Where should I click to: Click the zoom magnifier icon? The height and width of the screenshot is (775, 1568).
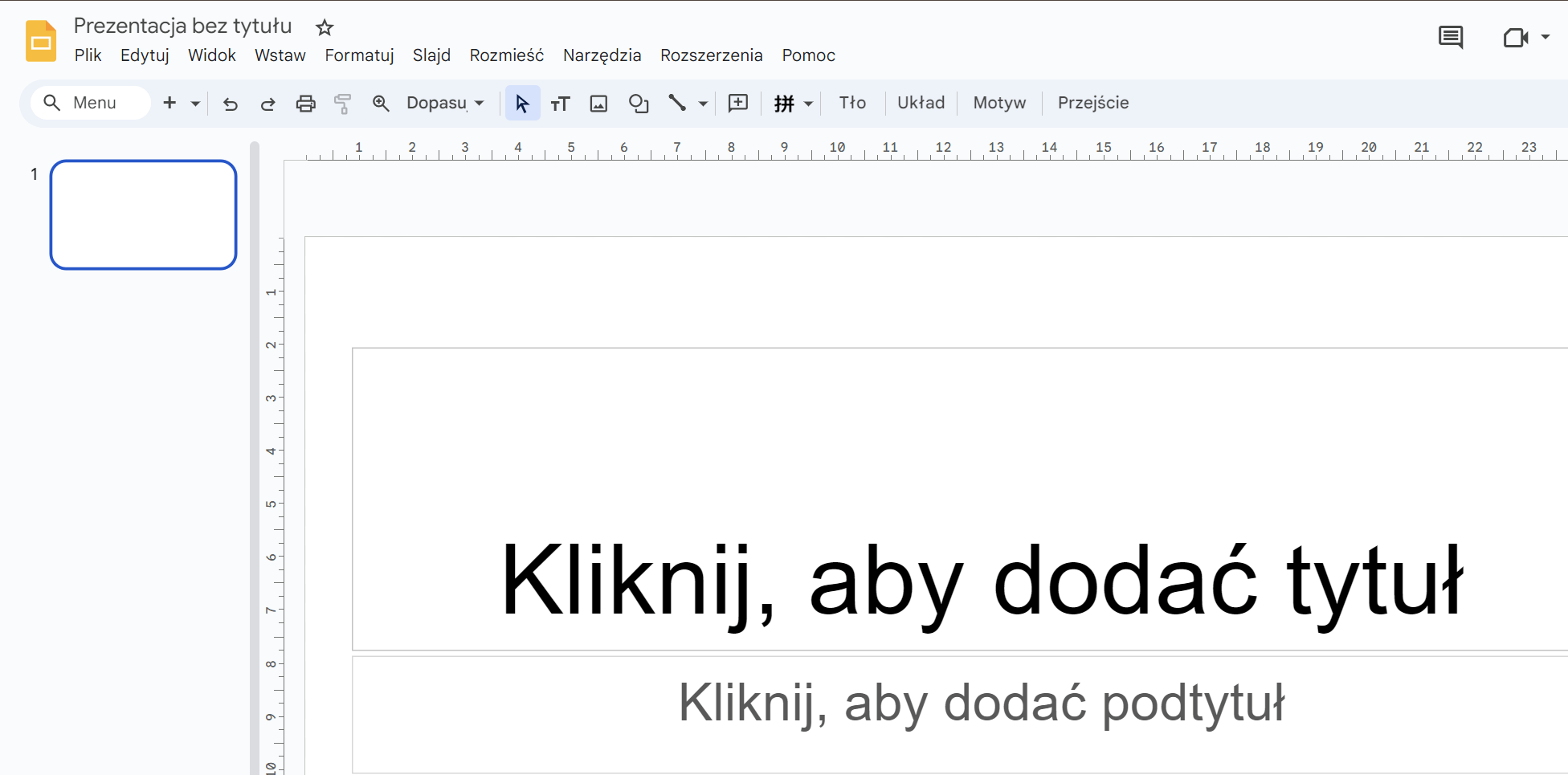[381, 104]
